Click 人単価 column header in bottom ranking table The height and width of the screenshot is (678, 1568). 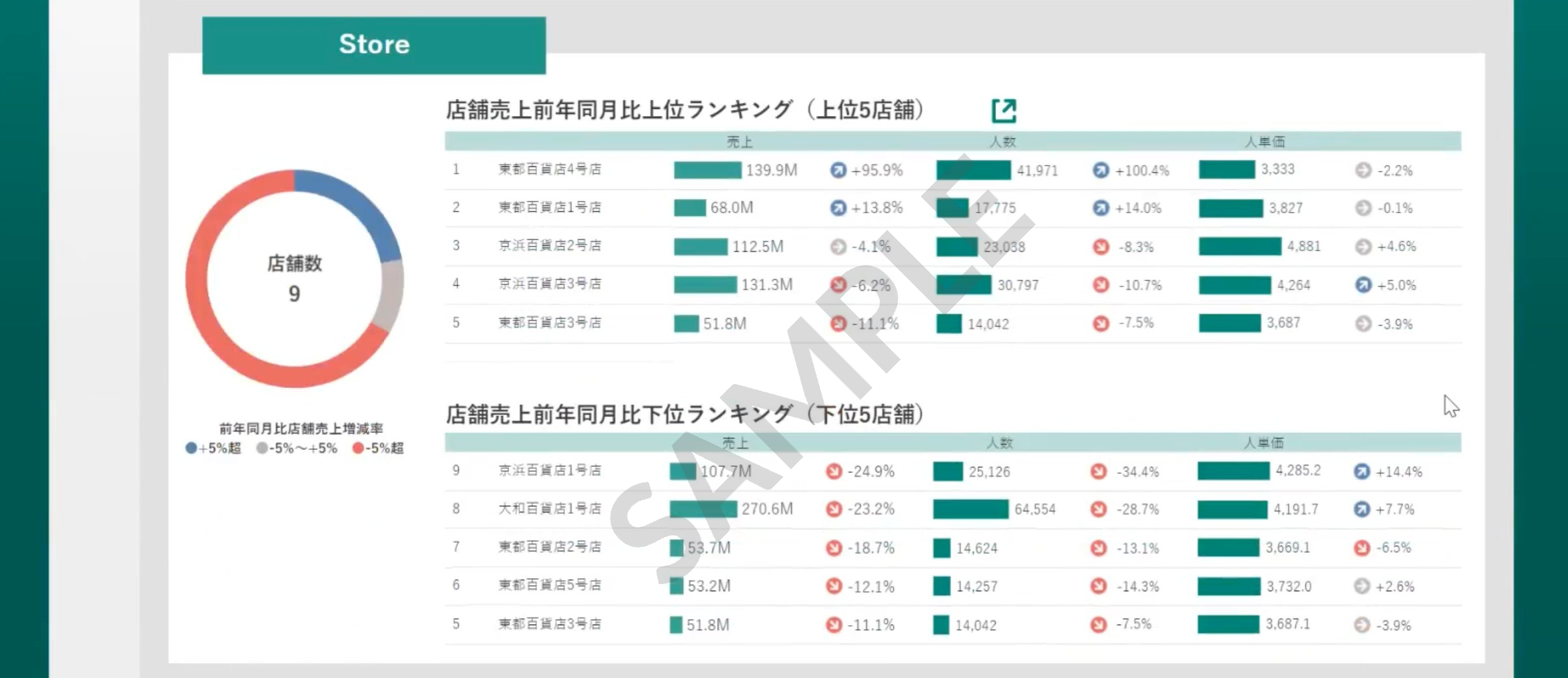(1264, 443)
